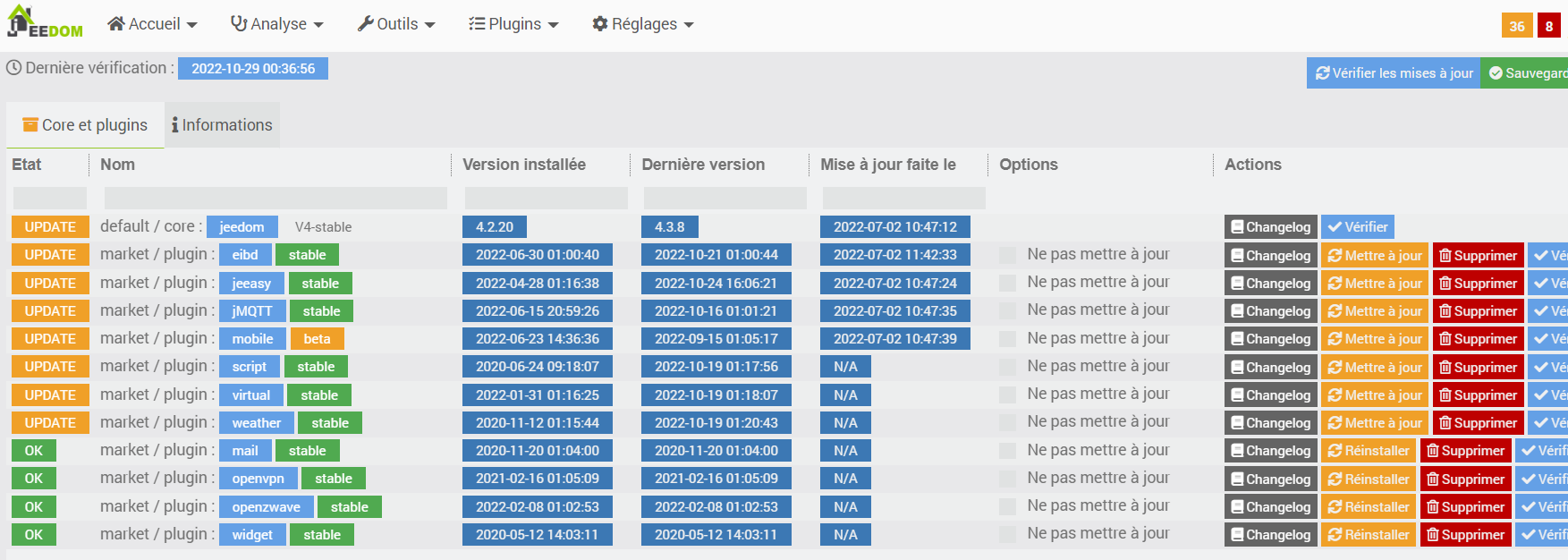Image resolution: width=1568 pixels, height=560 pixels.
Task: Click Supprimer for the widget plugin
Action: (x=1464, y=535)
